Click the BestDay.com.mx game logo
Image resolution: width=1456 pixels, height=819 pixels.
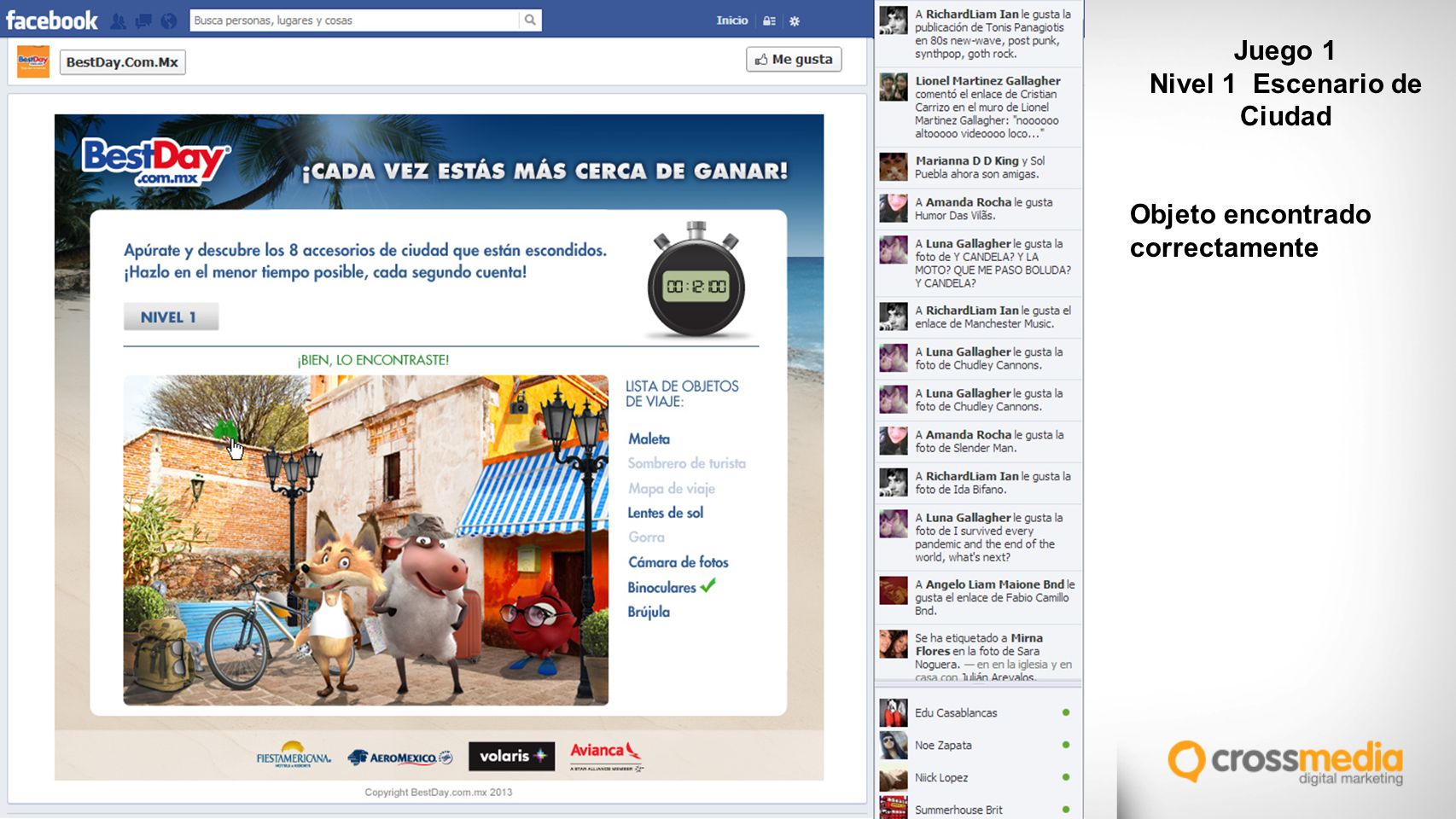click(x=154, y=161)
